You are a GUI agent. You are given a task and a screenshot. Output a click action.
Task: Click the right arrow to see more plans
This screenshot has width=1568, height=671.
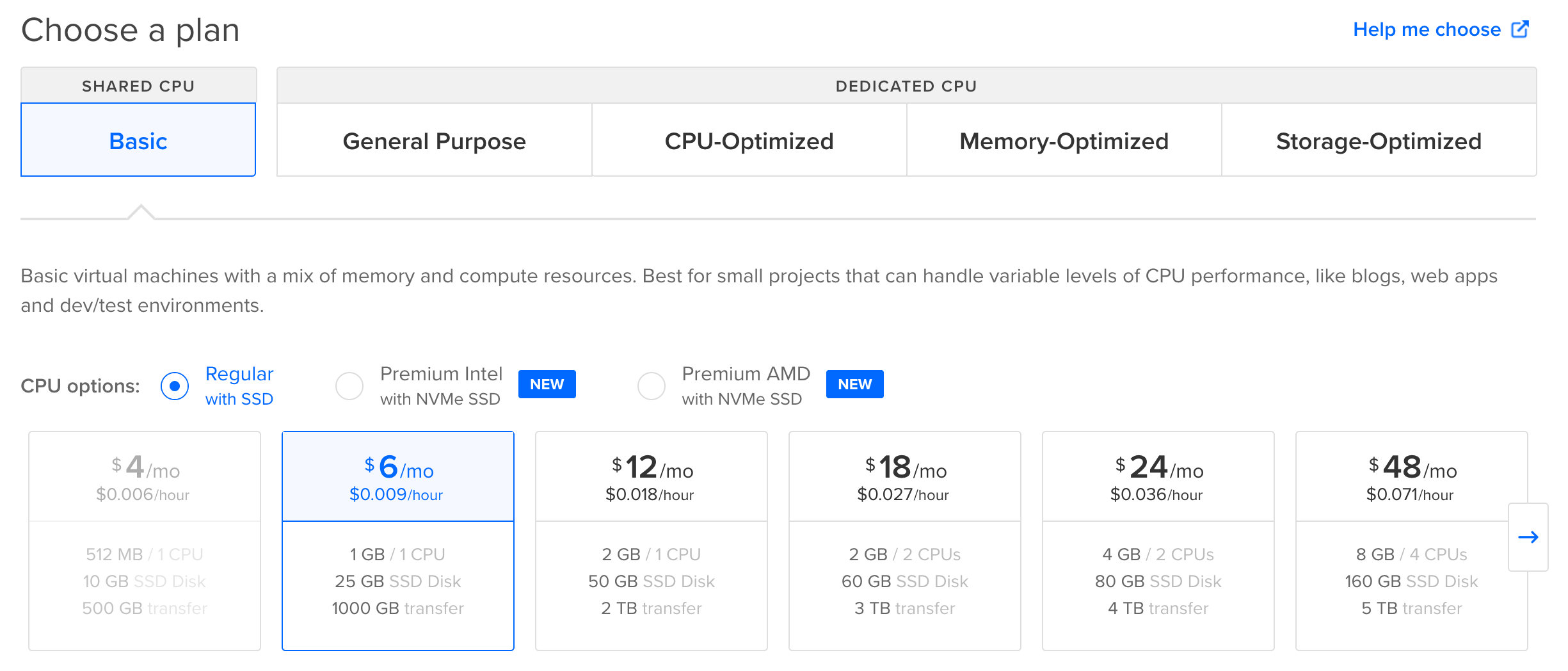1528,537
